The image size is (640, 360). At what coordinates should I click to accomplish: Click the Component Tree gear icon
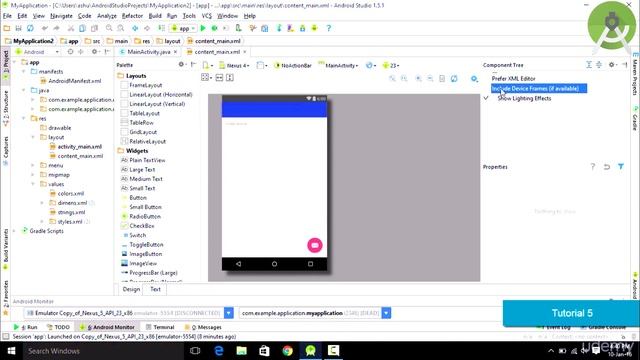(x=612, y=64)
